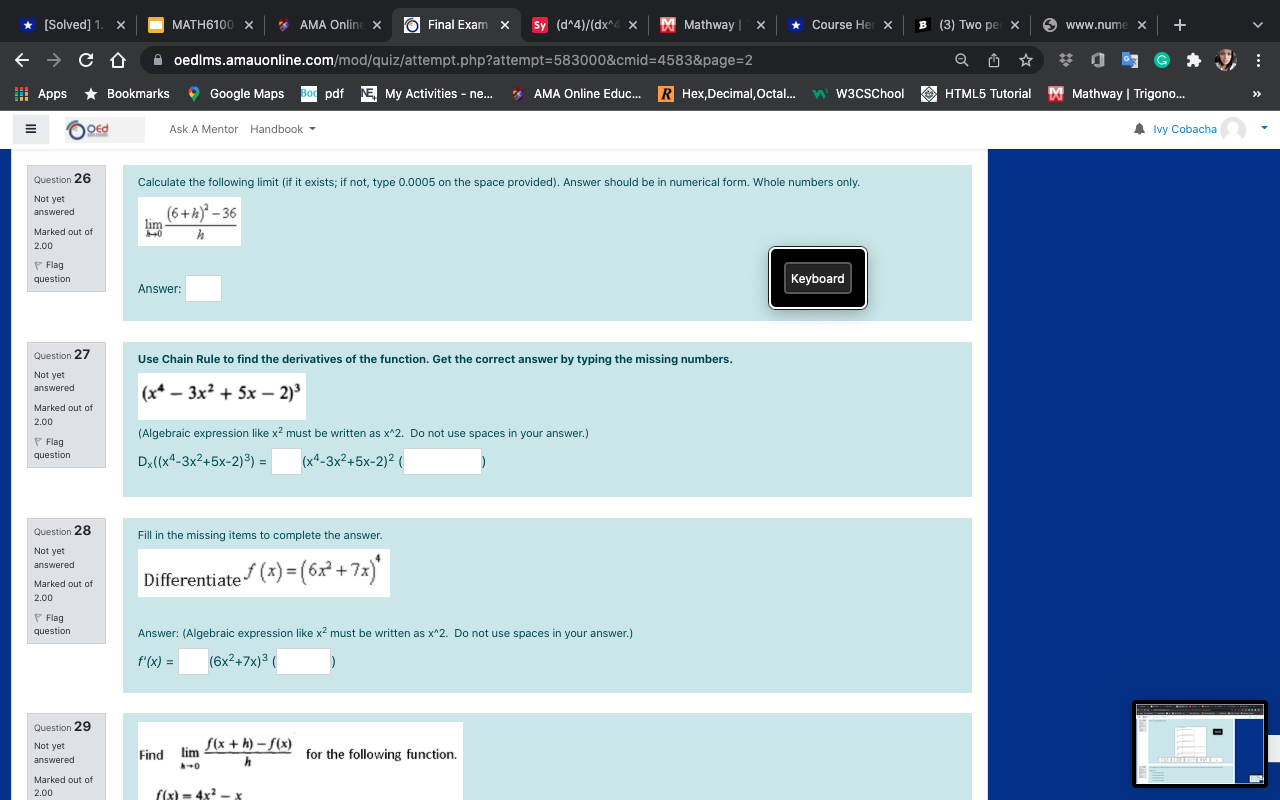The height and width of the screenshot is (800, 1280).
Task: Bookmark the page with the star icon
Action: coord(1026,60)
